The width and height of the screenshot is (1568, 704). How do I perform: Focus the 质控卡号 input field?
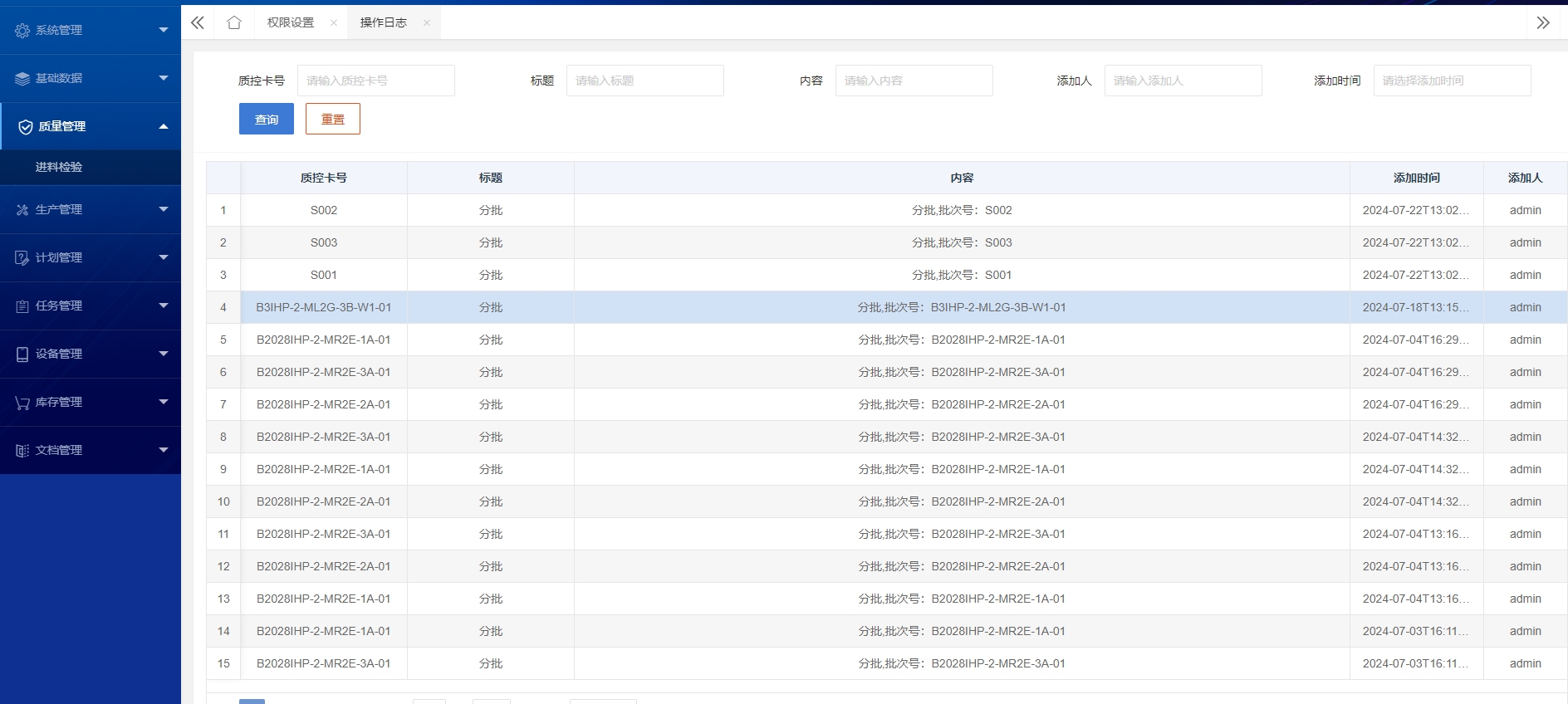pos(376,81)
